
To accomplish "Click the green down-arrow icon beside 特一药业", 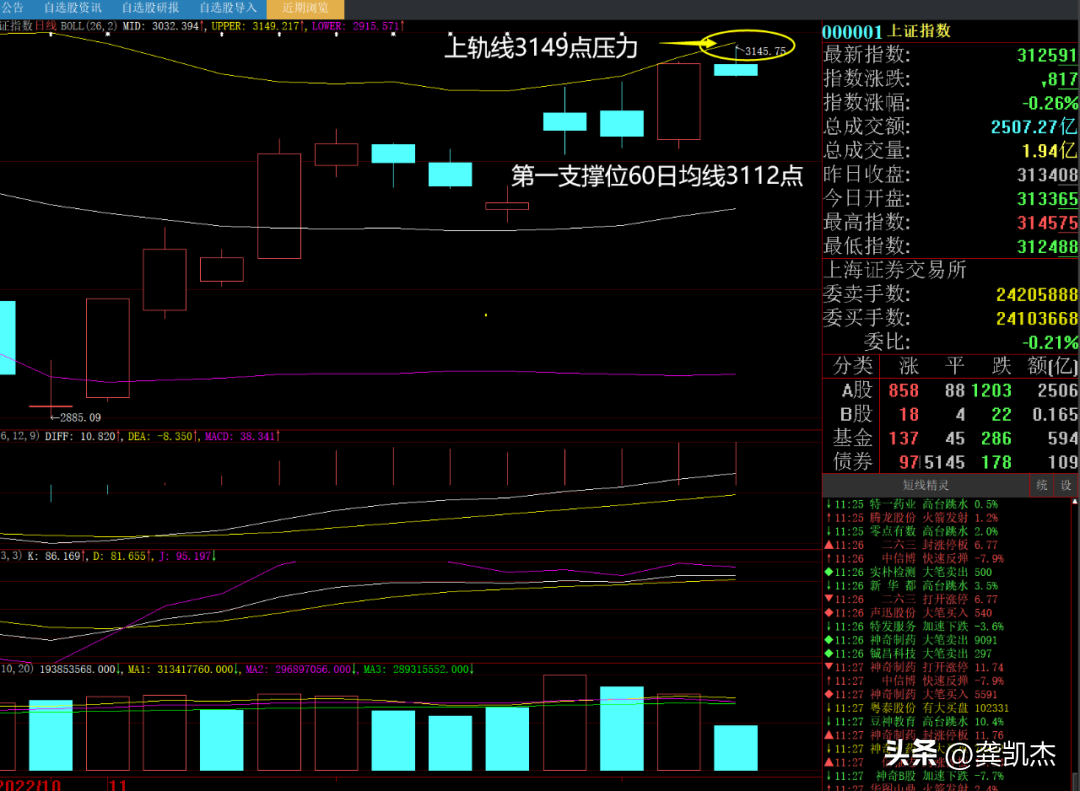I will 829,504.
